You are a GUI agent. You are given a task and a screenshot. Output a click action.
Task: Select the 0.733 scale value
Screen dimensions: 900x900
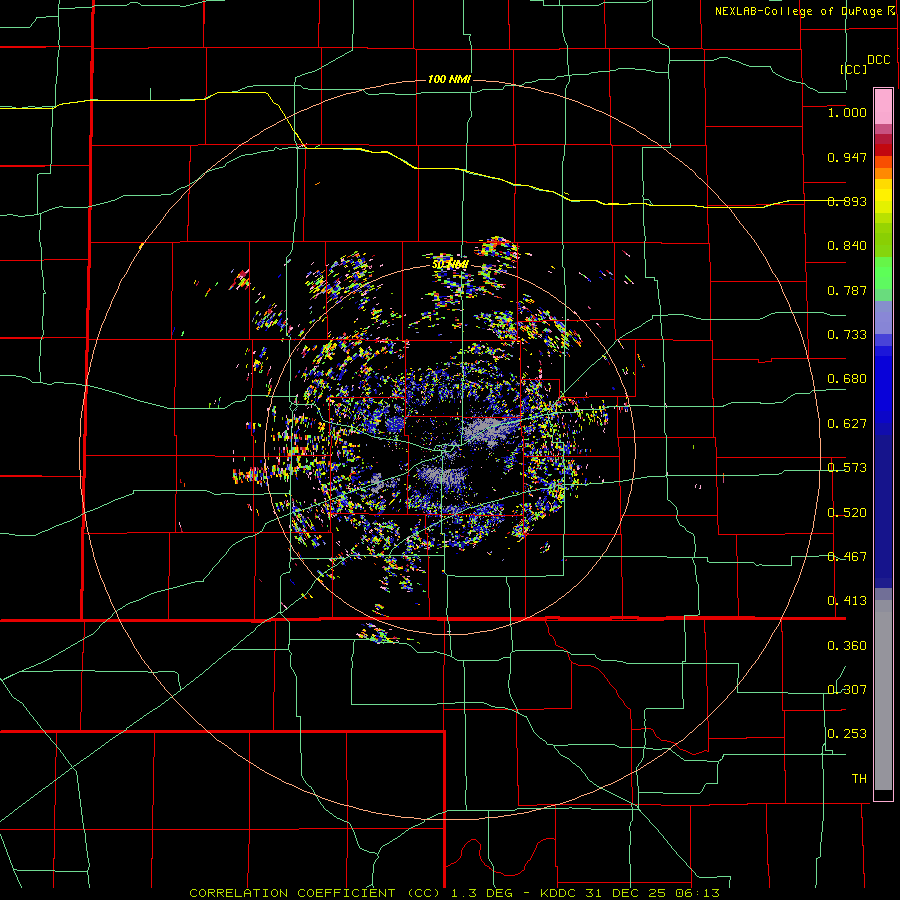tap(847, 335)
